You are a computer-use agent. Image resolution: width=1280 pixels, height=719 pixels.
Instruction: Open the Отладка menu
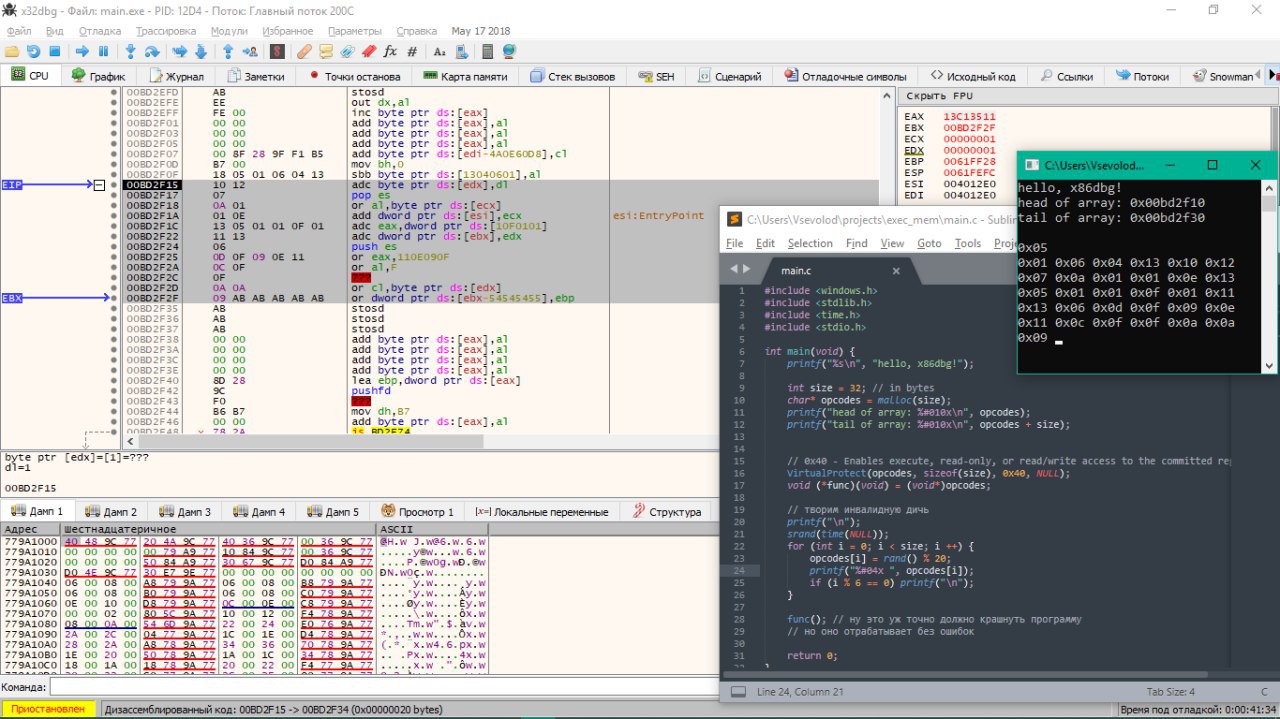99,31
